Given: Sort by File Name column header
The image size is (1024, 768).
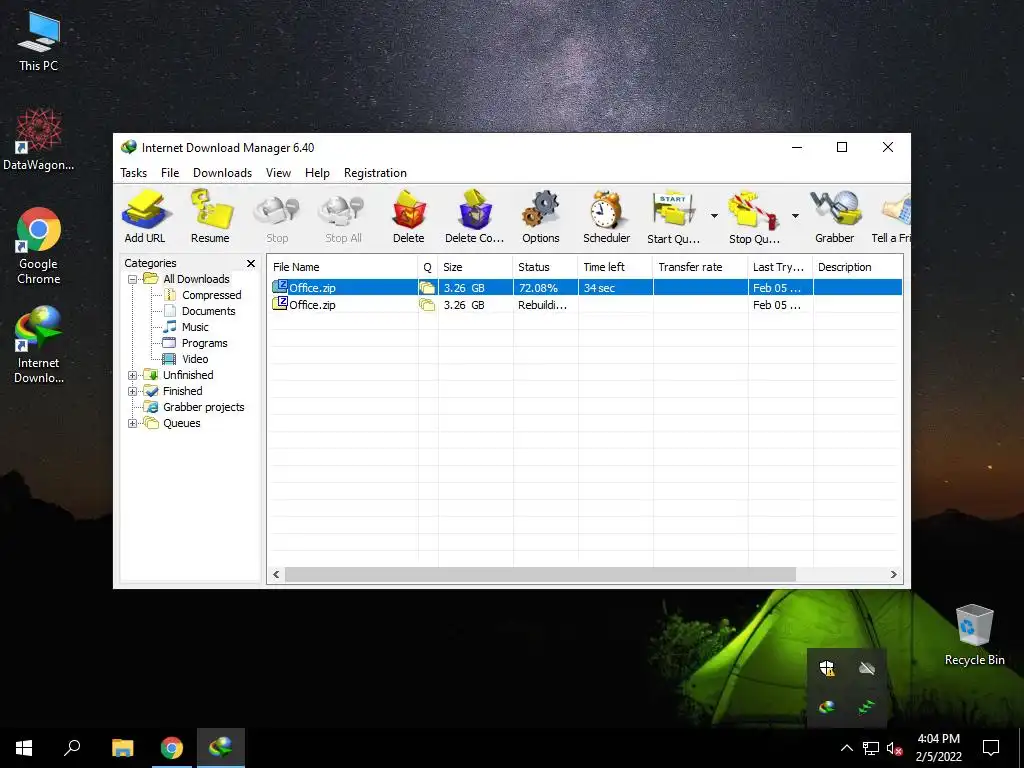Looking at the screenshot, I should [343, 267].
